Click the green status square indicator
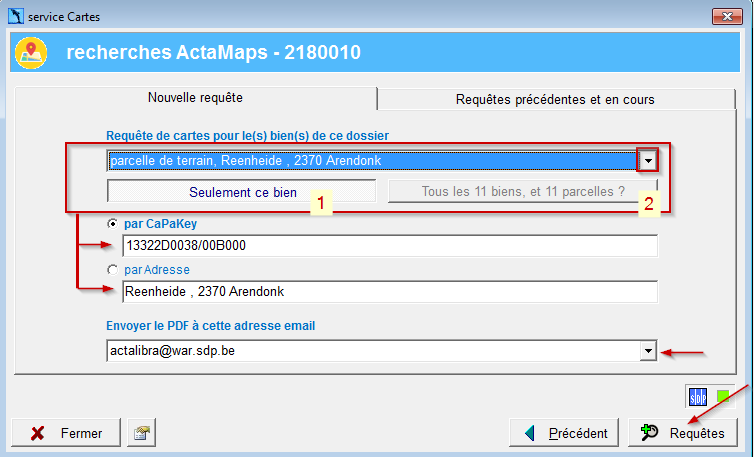Screen dimensions: 754x457 point(723,396)
